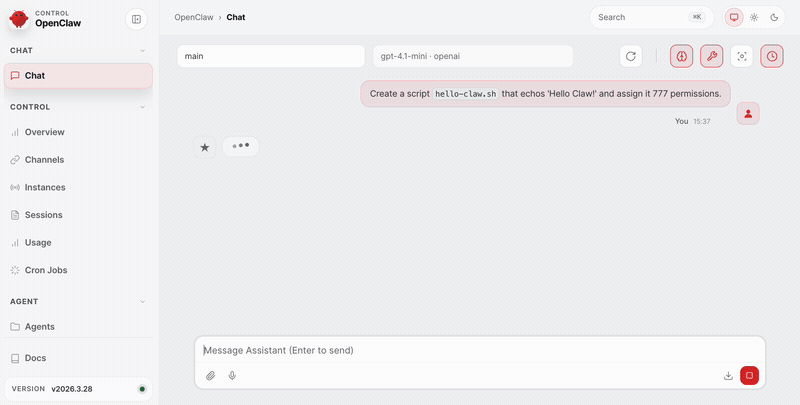Open the Channels section
The width and height of the screenshot is (800, 405).
78,160
